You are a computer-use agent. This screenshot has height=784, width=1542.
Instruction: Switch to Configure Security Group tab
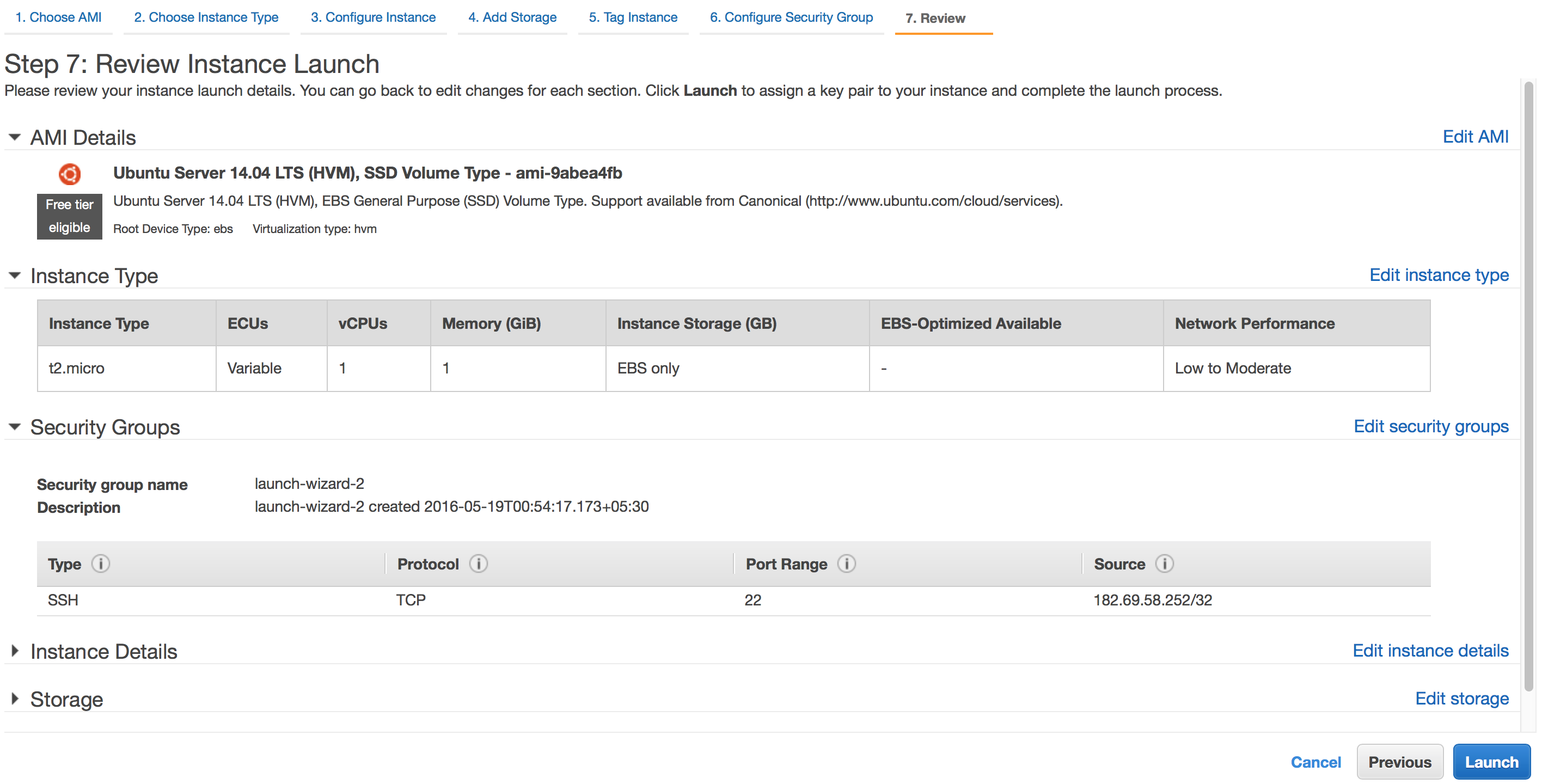pos(791,17)
